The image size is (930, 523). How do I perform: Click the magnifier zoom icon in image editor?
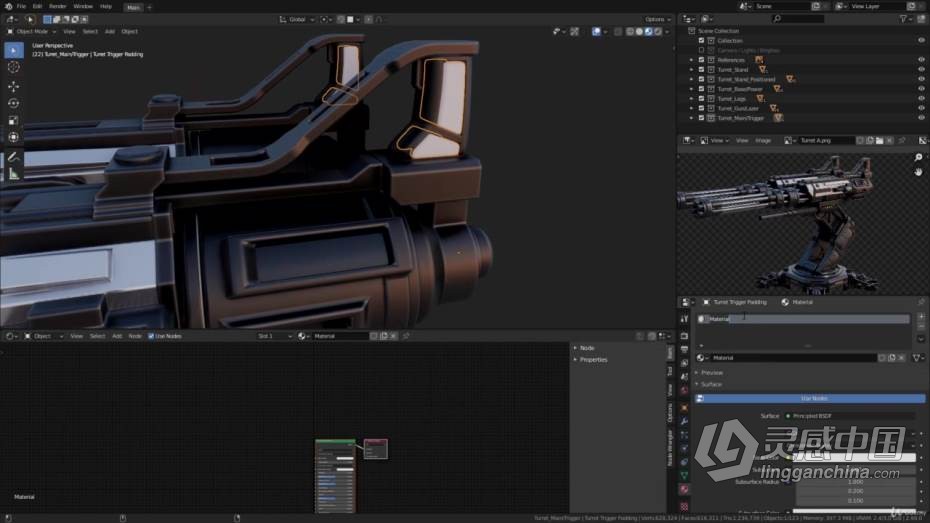coord(918,157)
